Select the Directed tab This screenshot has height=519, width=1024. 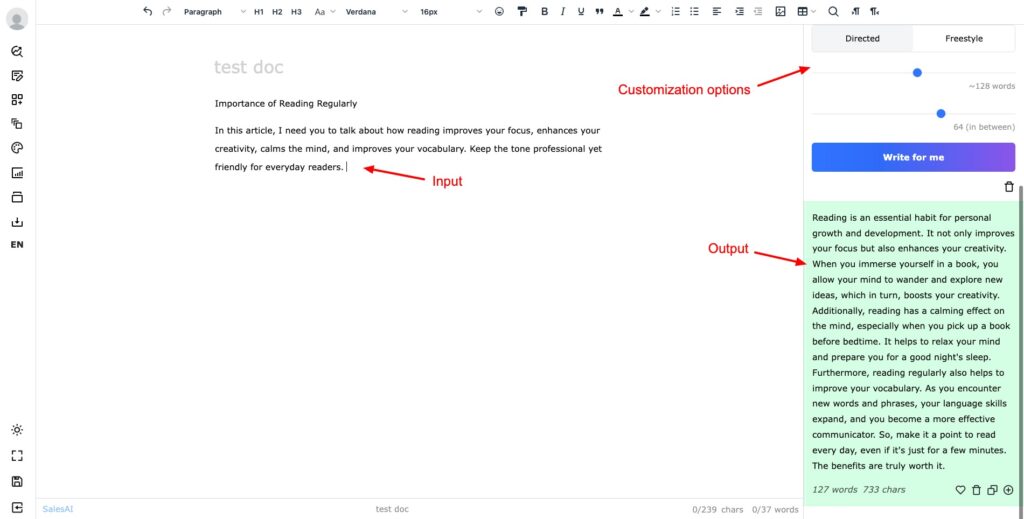click(862, 39)
